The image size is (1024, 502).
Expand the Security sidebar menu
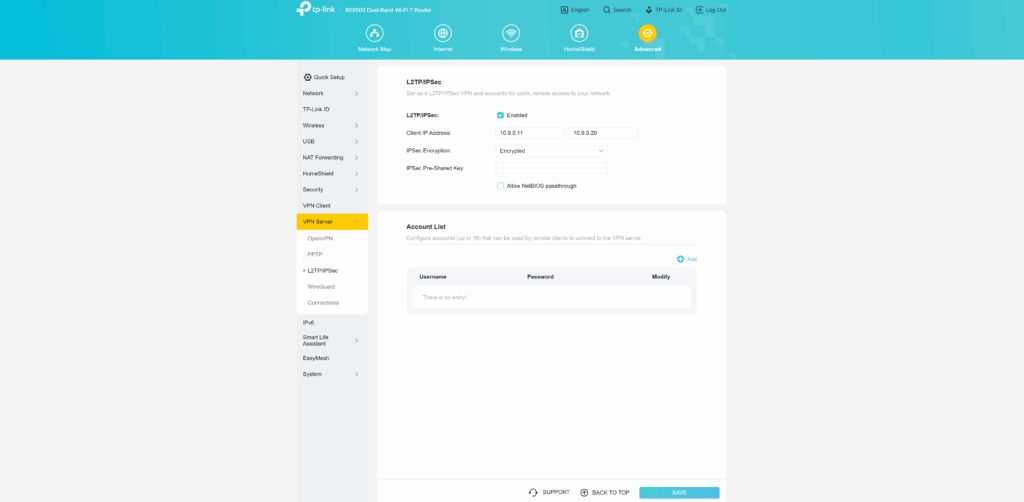point(332,189)
